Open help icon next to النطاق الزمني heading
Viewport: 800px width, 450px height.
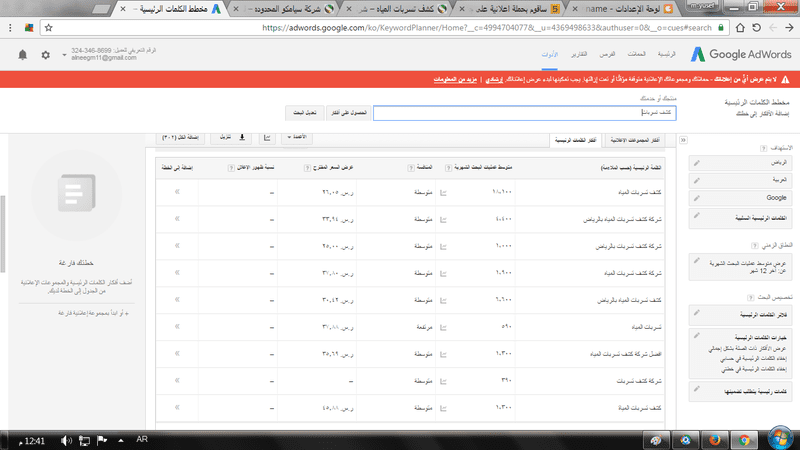(x=755, y=245)
